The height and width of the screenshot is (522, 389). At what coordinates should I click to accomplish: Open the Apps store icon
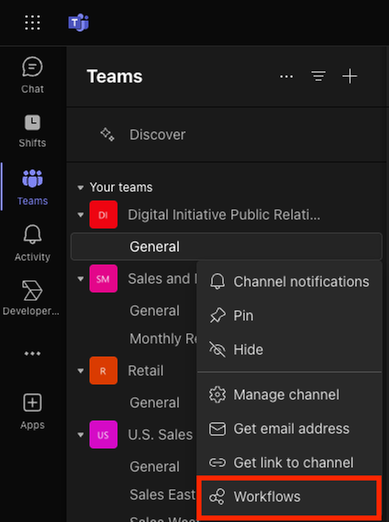pyautogui.click(x=32, y=411)
